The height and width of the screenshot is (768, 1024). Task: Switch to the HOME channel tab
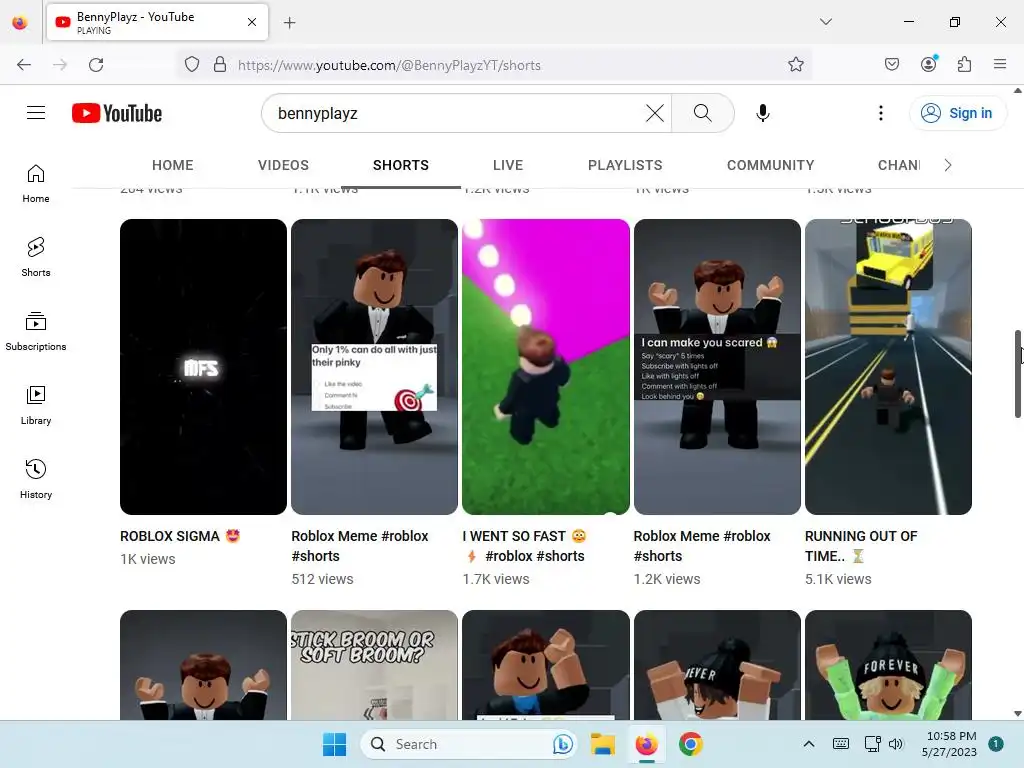172,165
